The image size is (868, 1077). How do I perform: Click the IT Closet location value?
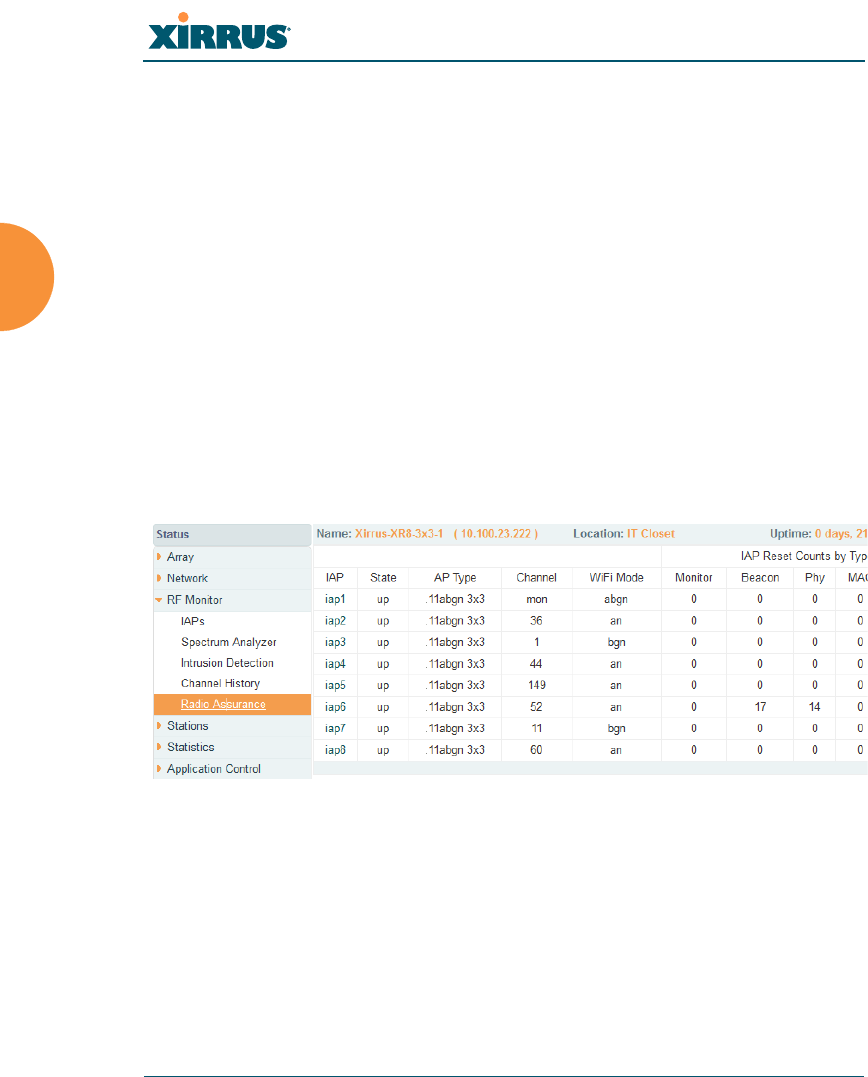[651, 534]
